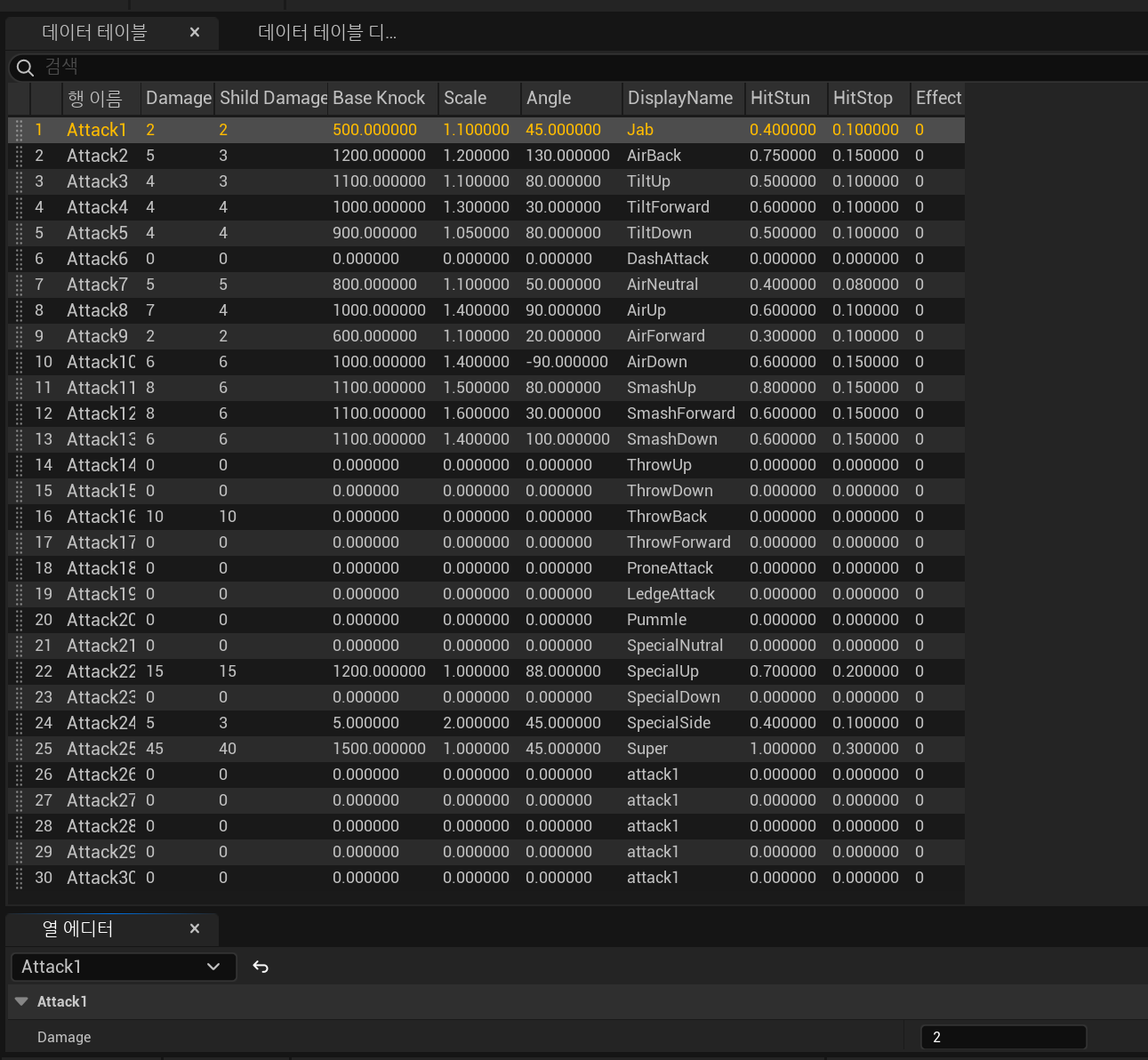
Task: Click the HitStop column header
Action: (869, 98)
